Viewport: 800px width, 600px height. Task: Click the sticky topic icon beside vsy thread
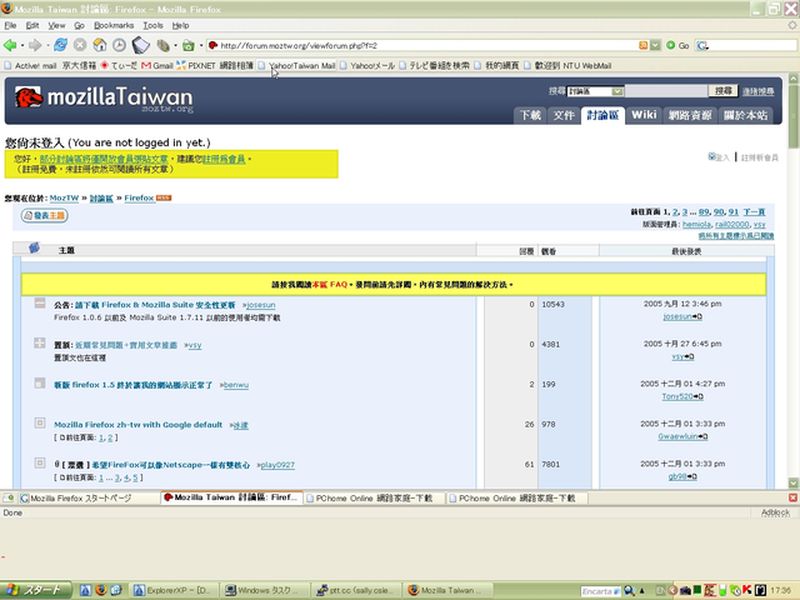coord(40,343)
